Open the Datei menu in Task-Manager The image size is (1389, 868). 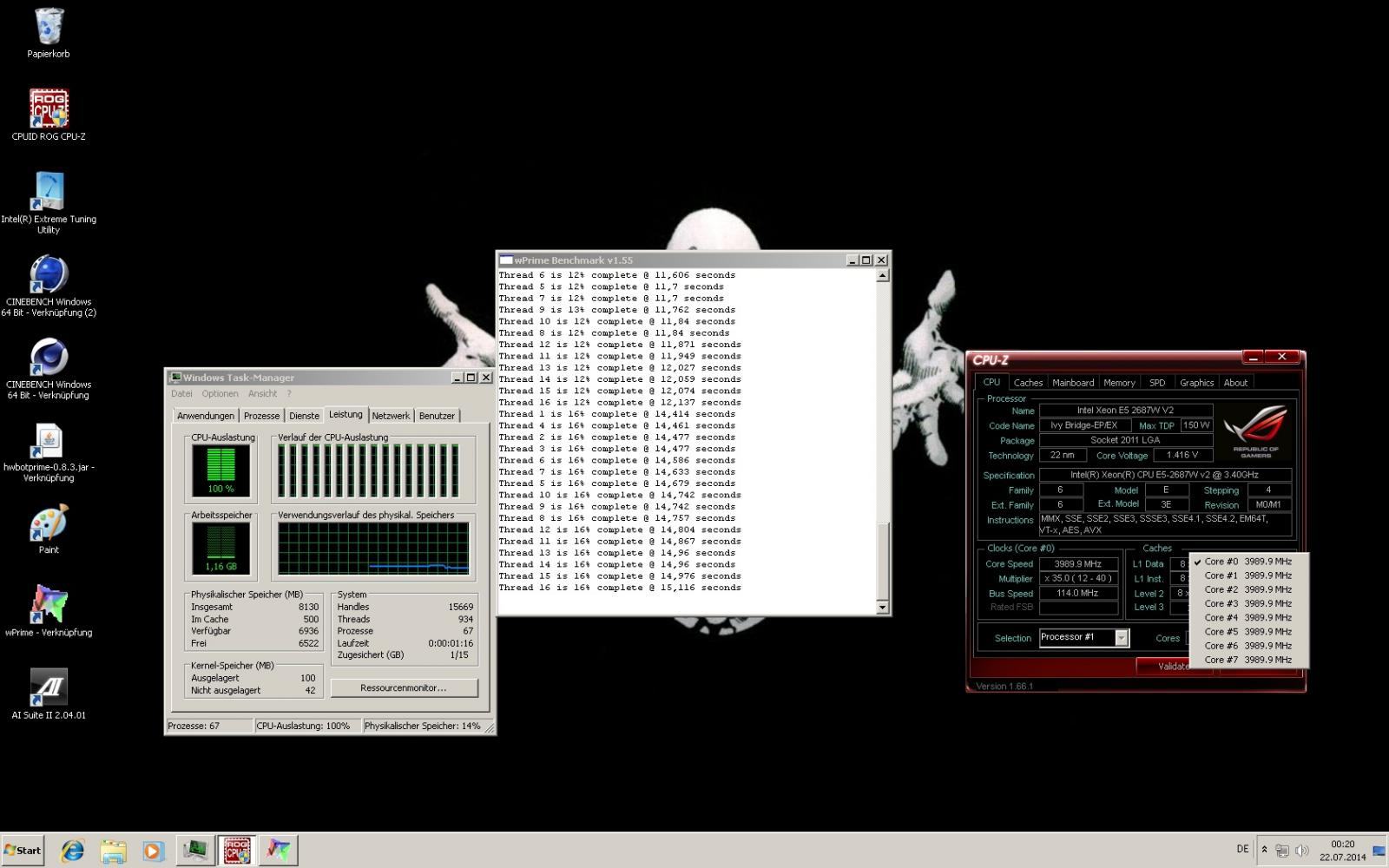(181, 394)
